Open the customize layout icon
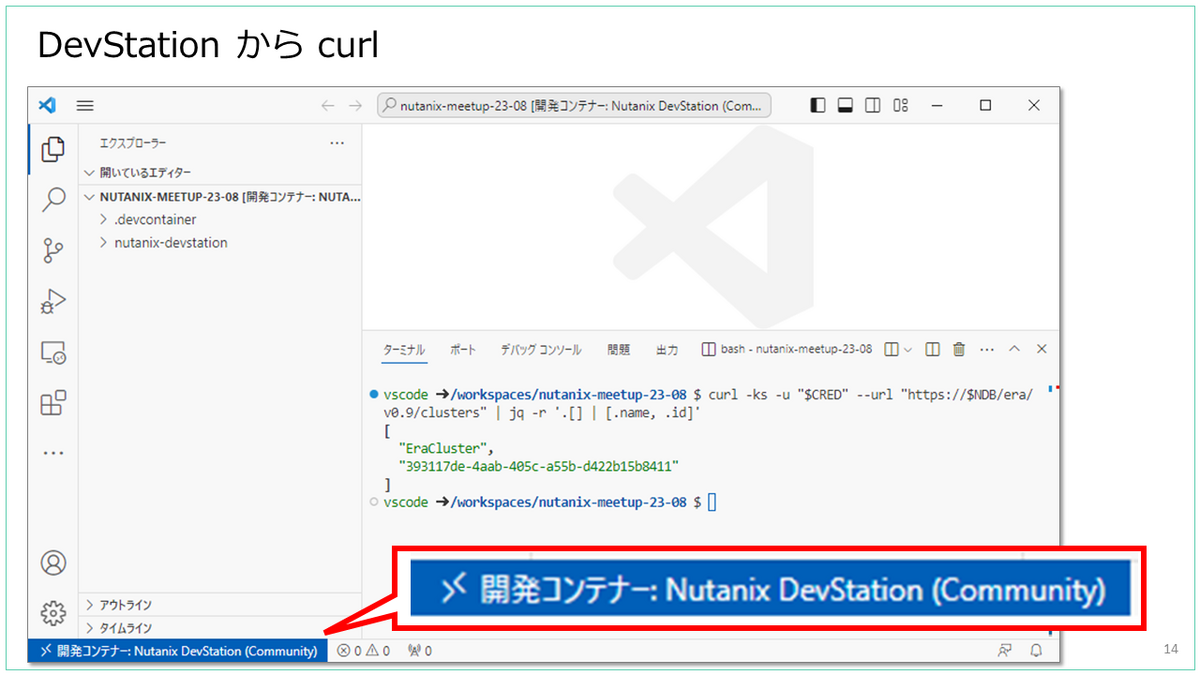Screen dimensions: 1200x675 (x=900, y=105)
